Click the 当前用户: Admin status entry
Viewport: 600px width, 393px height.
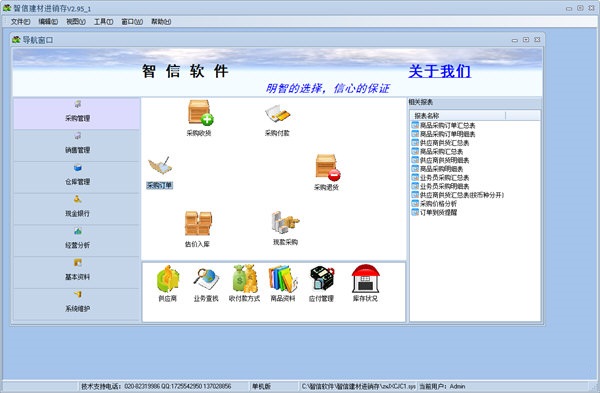click(442, 386)
